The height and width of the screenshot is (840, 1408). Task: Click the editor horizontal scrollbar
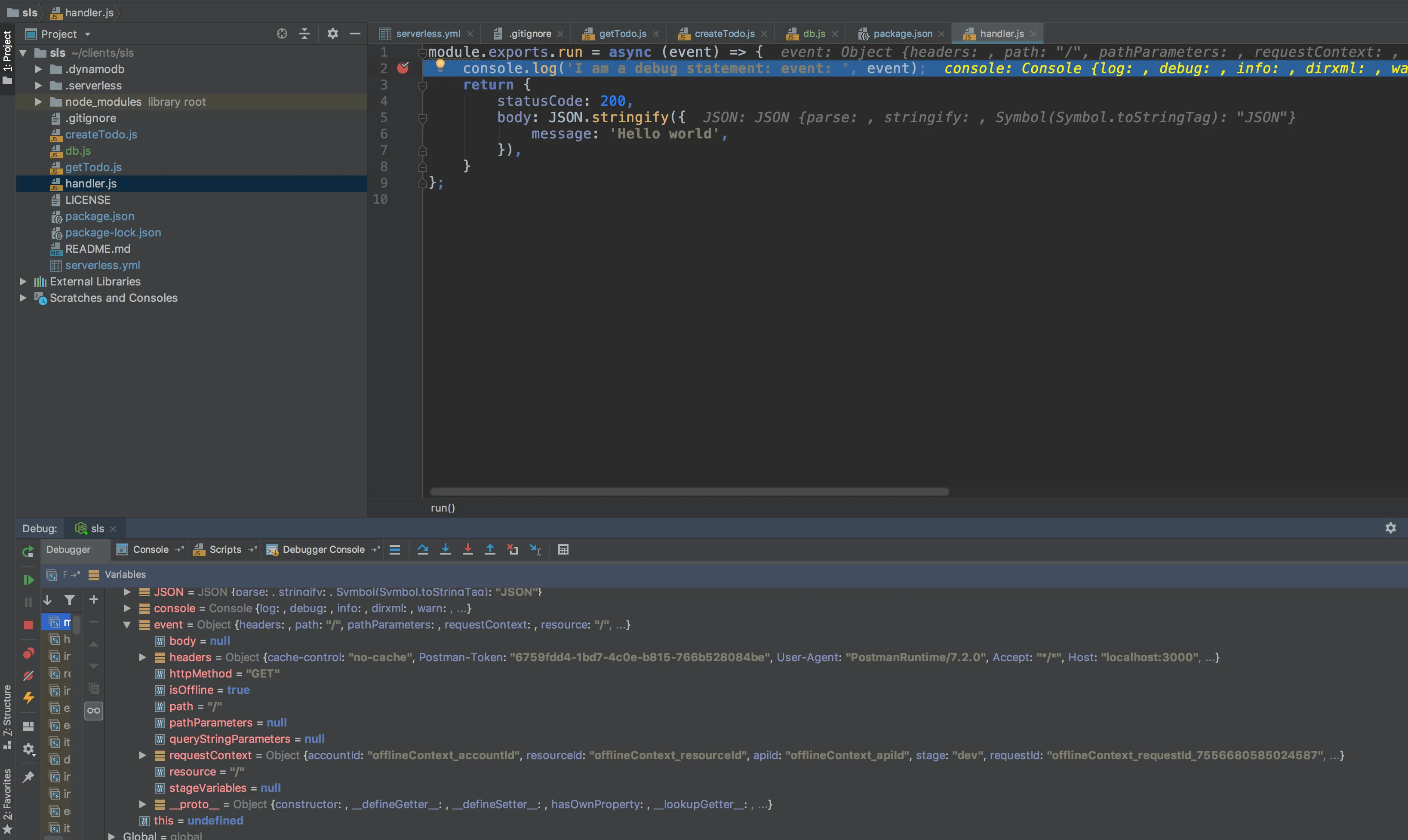[689, 492]
